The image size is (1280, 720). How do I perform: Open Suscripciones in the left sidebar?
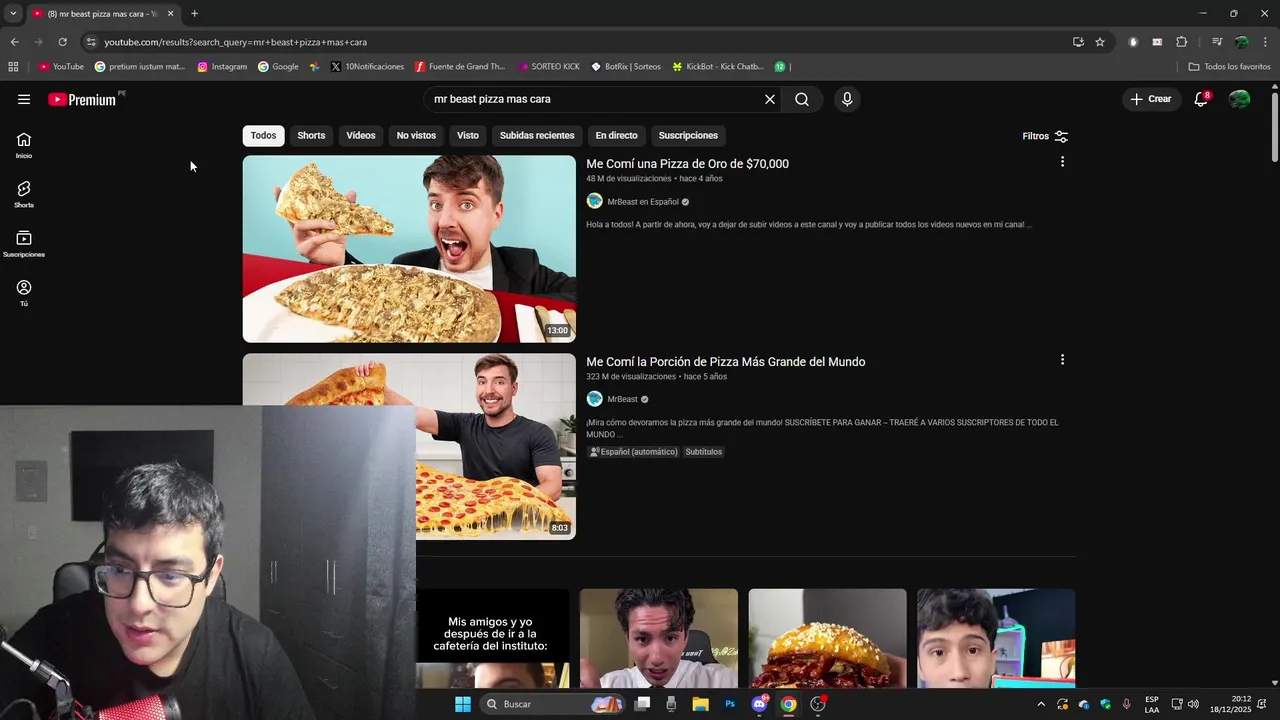pyautogui.click(x=24, y=244)
